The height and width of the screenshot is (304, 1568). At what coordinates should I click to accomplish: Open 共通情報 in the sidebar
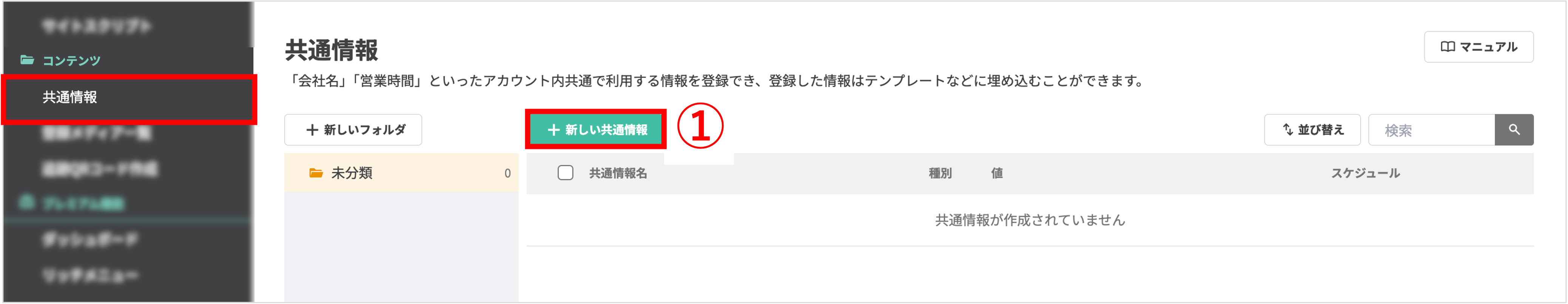point(70,97)
